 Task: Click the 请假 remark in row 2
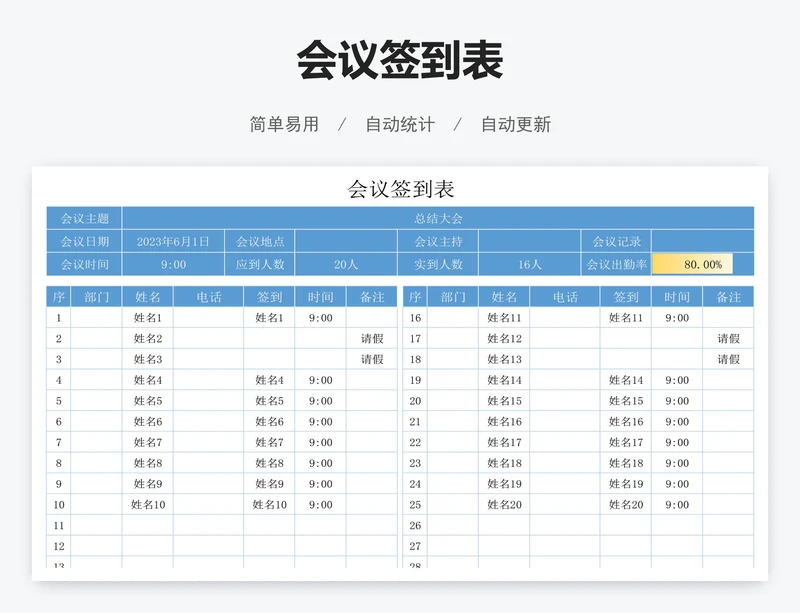click(372, 338)
